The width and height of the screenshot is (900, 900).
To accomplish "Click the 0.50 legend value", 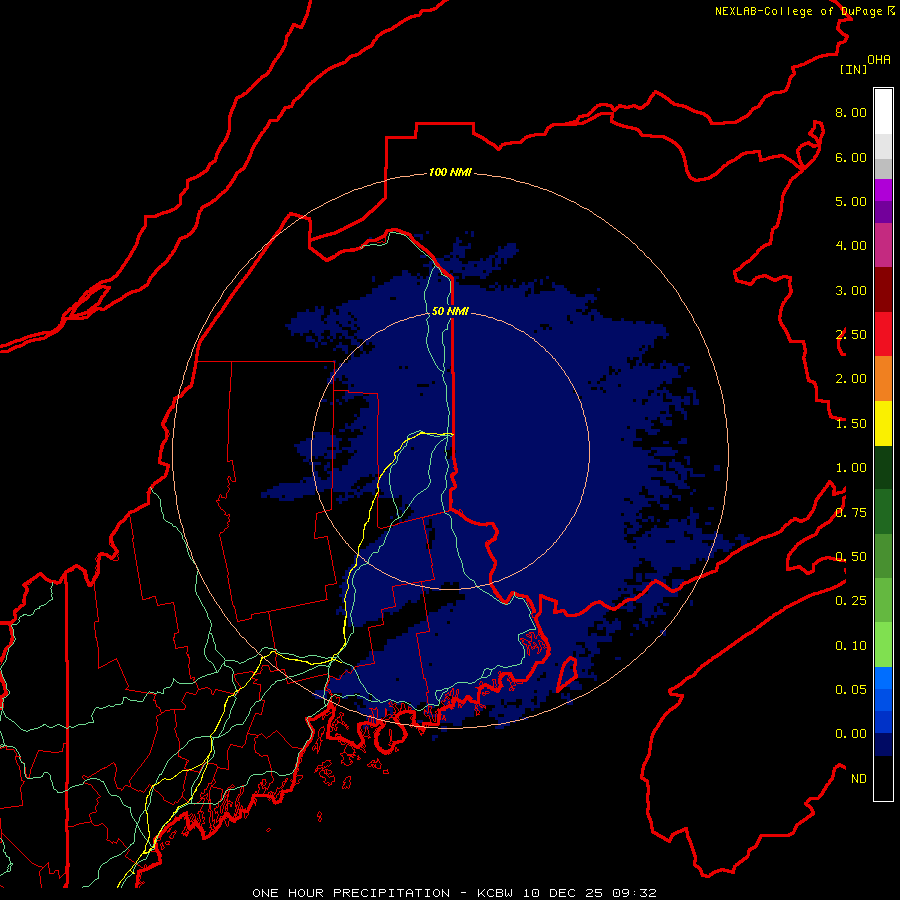I will [x=851, y=557].
